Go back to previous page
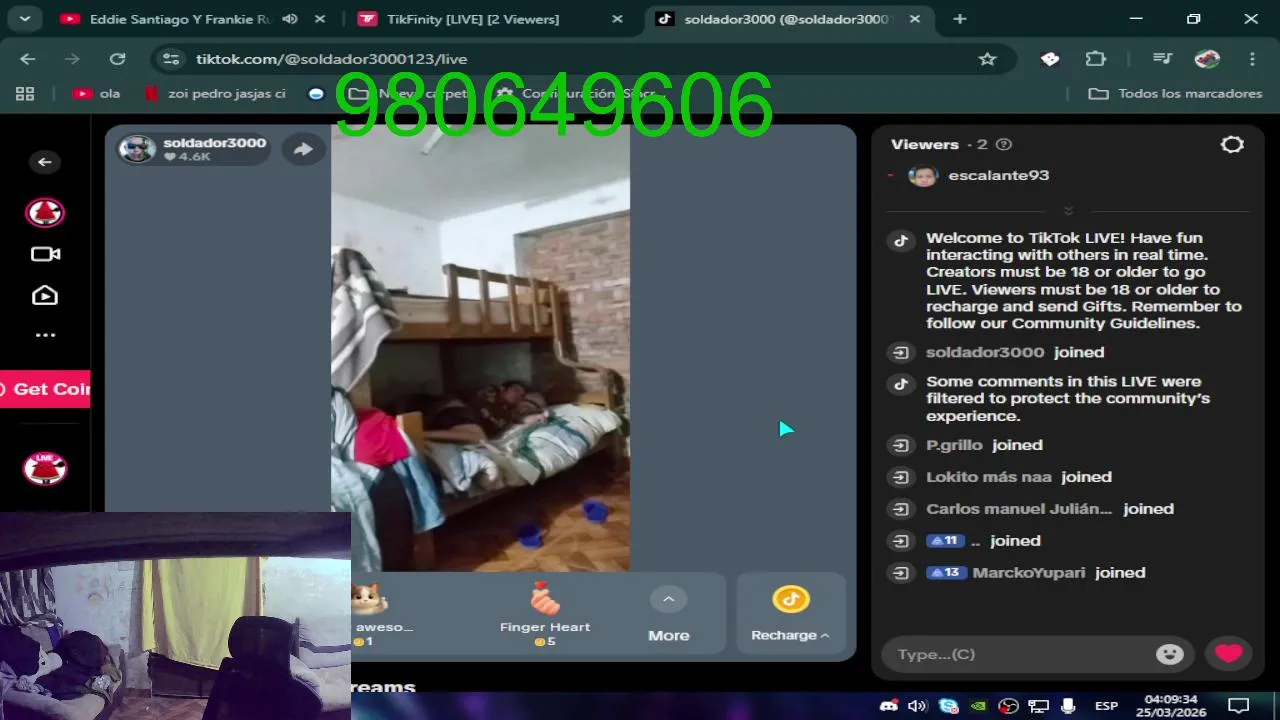 [27, 59]
